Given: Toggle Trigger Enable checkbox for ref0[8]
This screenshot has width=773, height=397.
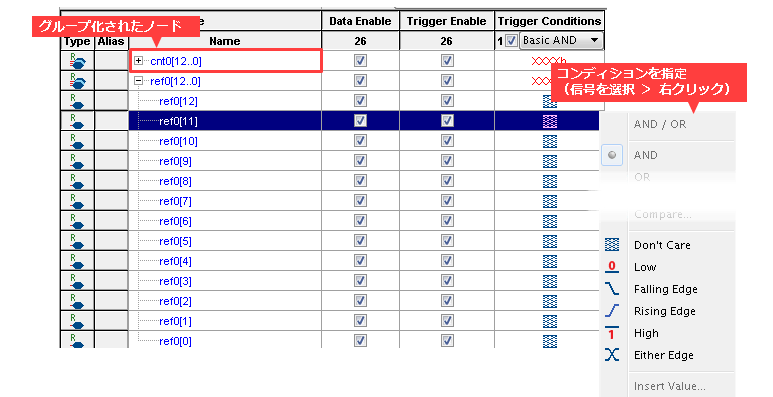Looking at the screenshot, I should 447,181.
